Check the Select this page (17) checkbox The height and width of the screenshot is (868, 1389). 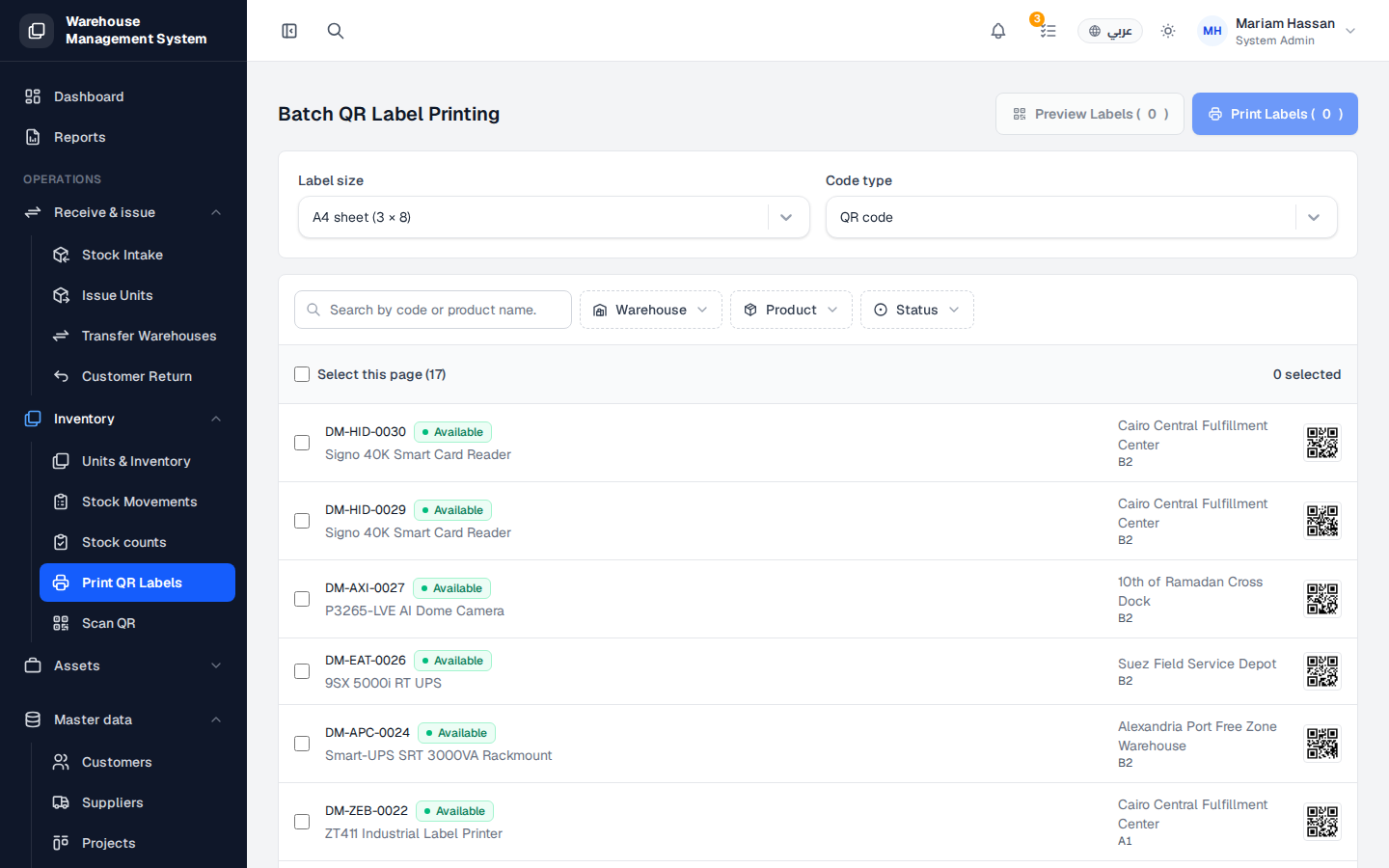[x=302, y=374]
